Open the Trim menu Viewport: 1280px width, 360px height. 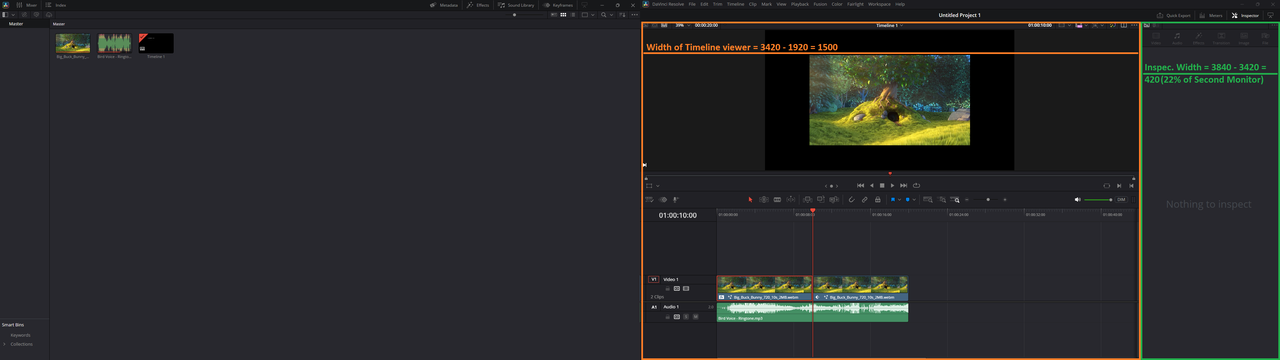(717, 4)
